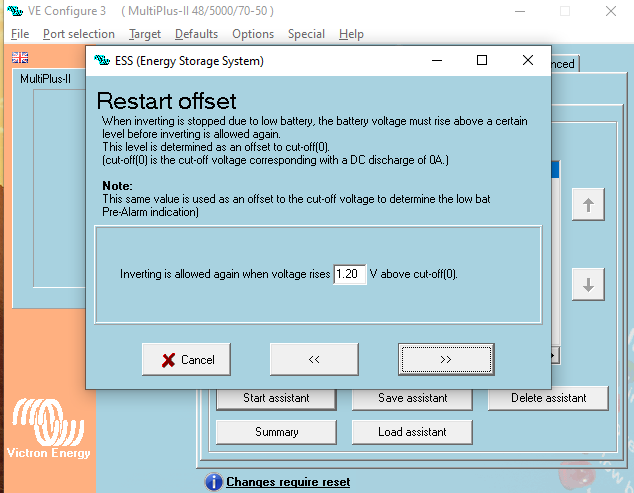This screenshot has width=634, height=493.
Task: Open the Port selection menu
Action: [x=79, y=33]
